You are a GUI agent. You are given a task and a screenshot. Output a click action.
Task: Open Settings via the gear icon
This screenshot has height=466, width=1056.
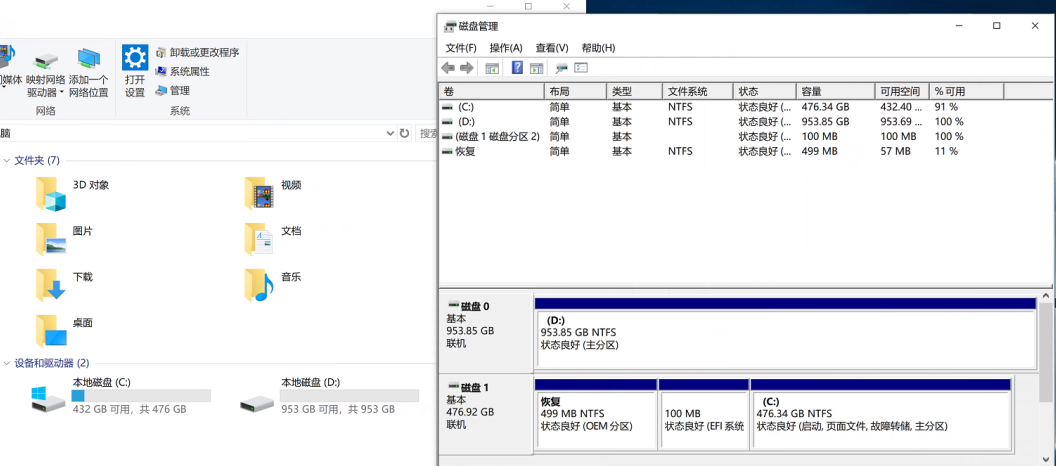[x=135, y=57]
